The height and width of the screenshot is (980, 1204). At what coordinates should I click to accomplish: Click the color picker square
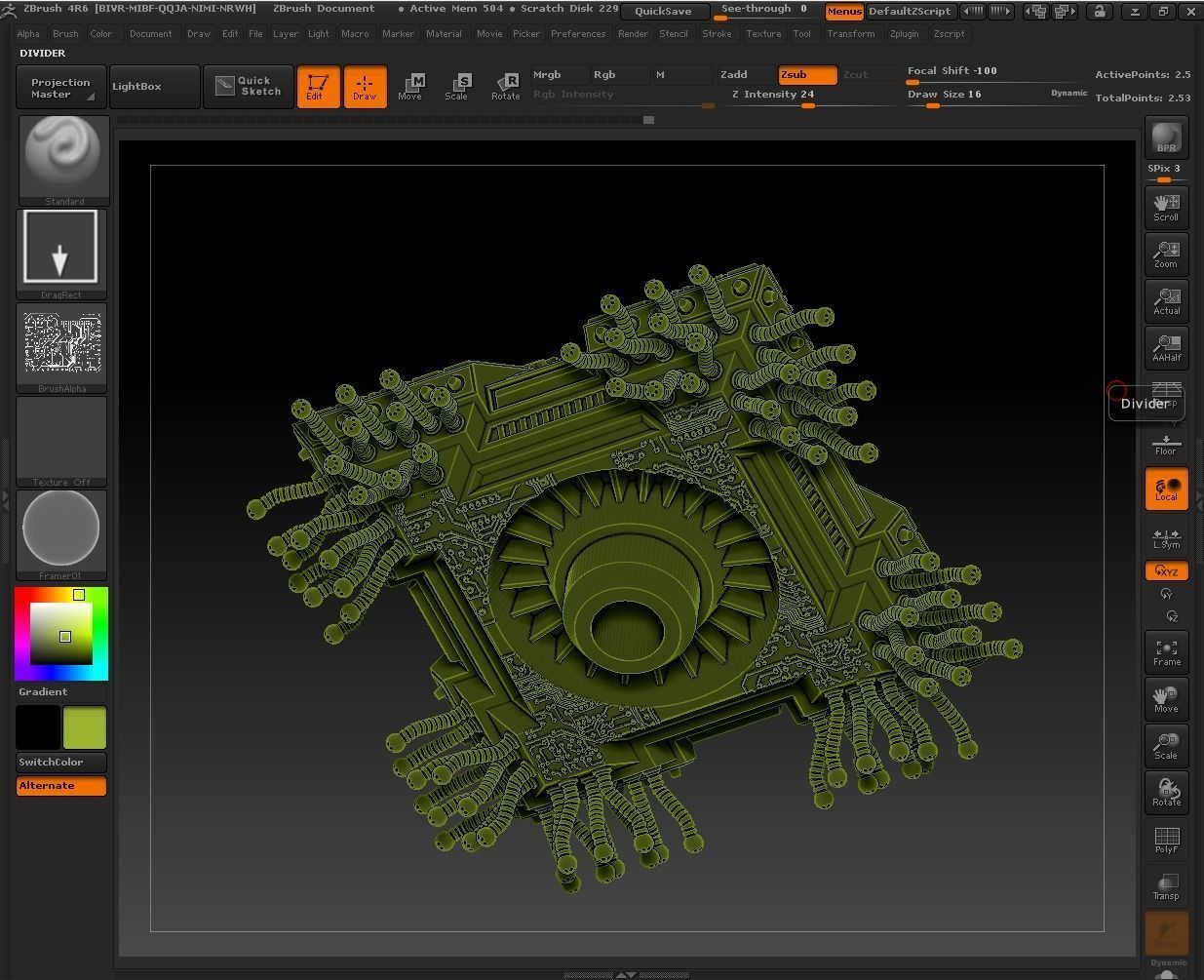[x=60, y=634]
